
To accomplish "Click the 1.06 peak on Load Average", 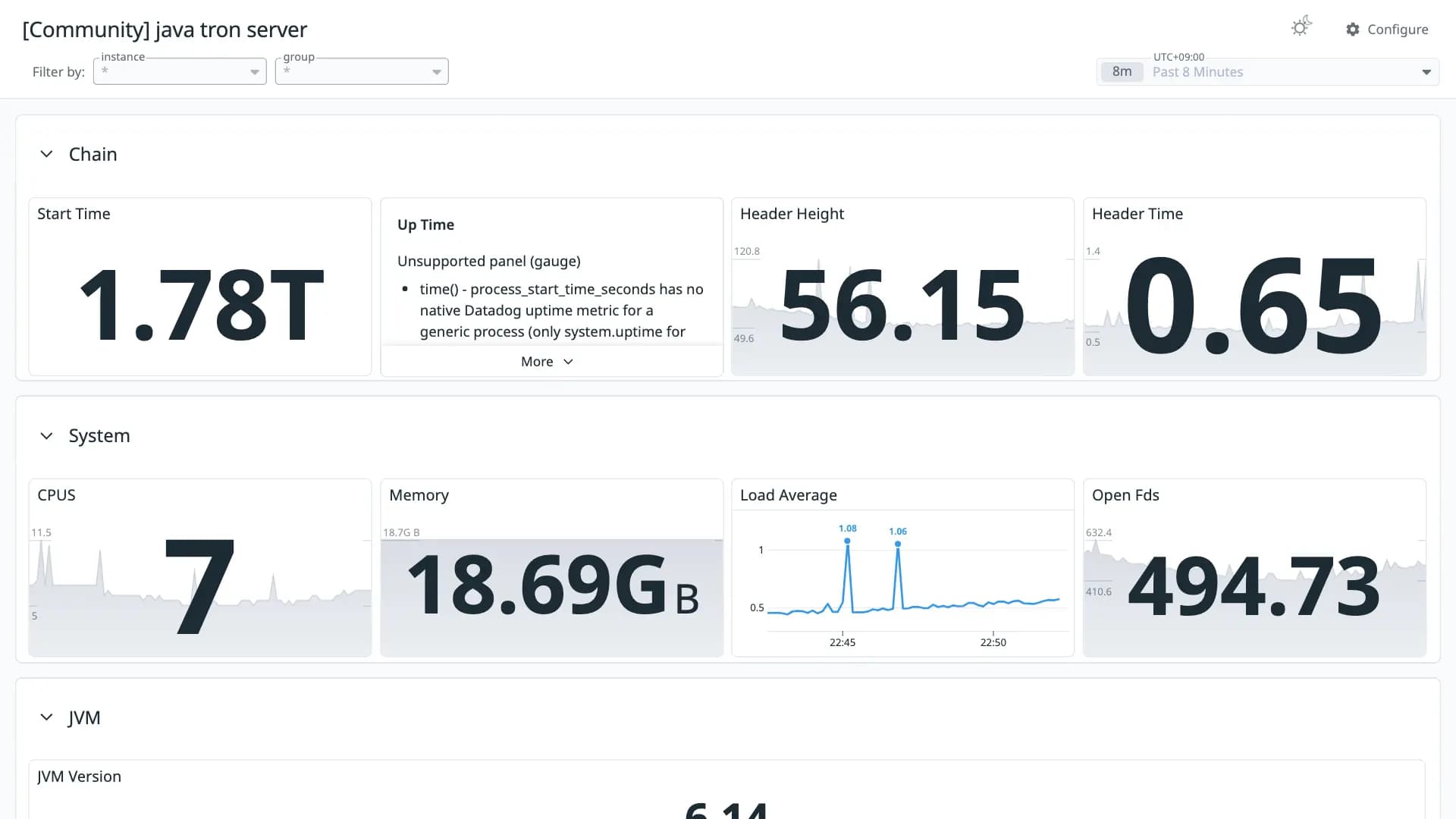I will coord(898,544).
